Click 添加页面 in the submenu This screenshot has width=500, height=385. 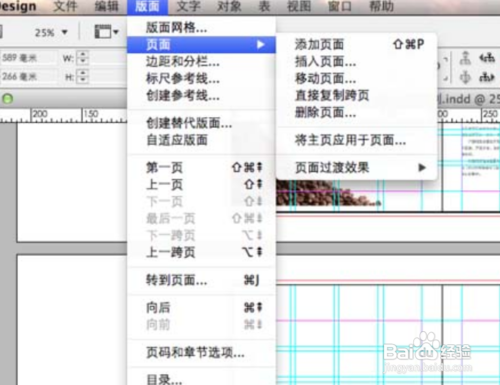(x=356, y=44)
